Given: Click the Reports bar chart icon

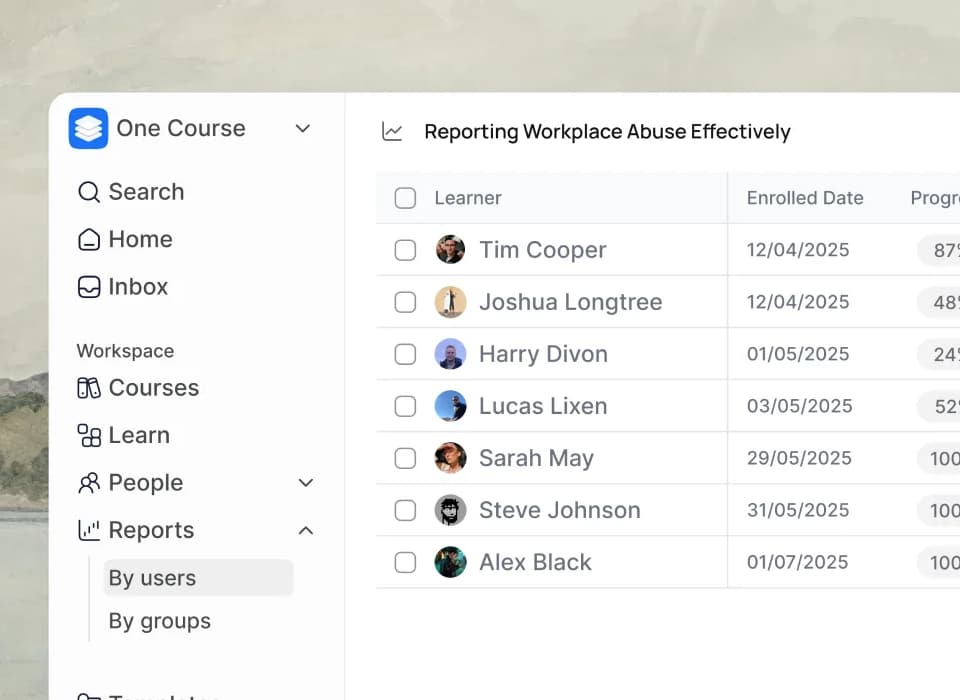Looking at the screenshot, I should point(89,530).
